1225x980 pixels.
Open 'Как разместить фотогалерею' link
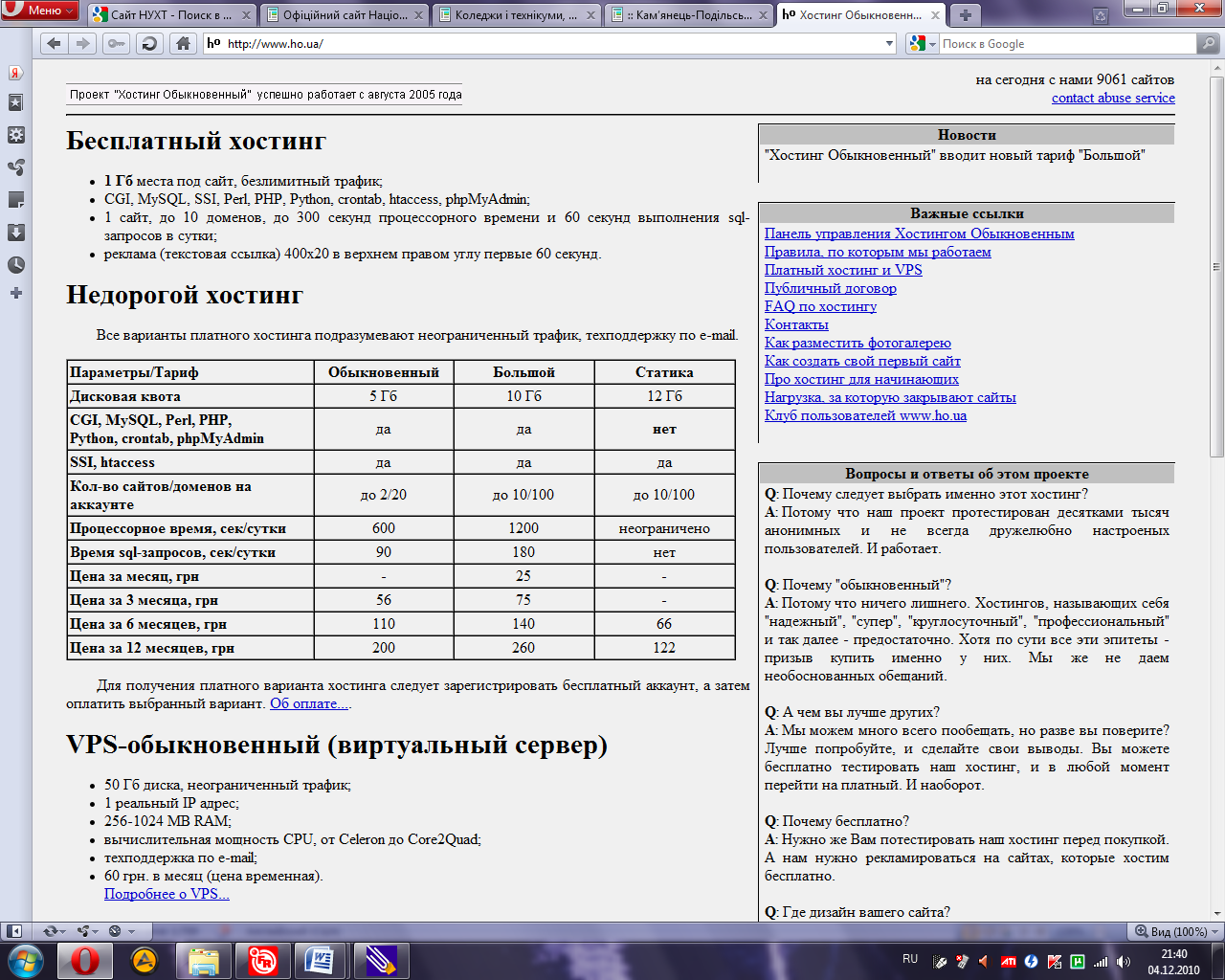(857, 343)
